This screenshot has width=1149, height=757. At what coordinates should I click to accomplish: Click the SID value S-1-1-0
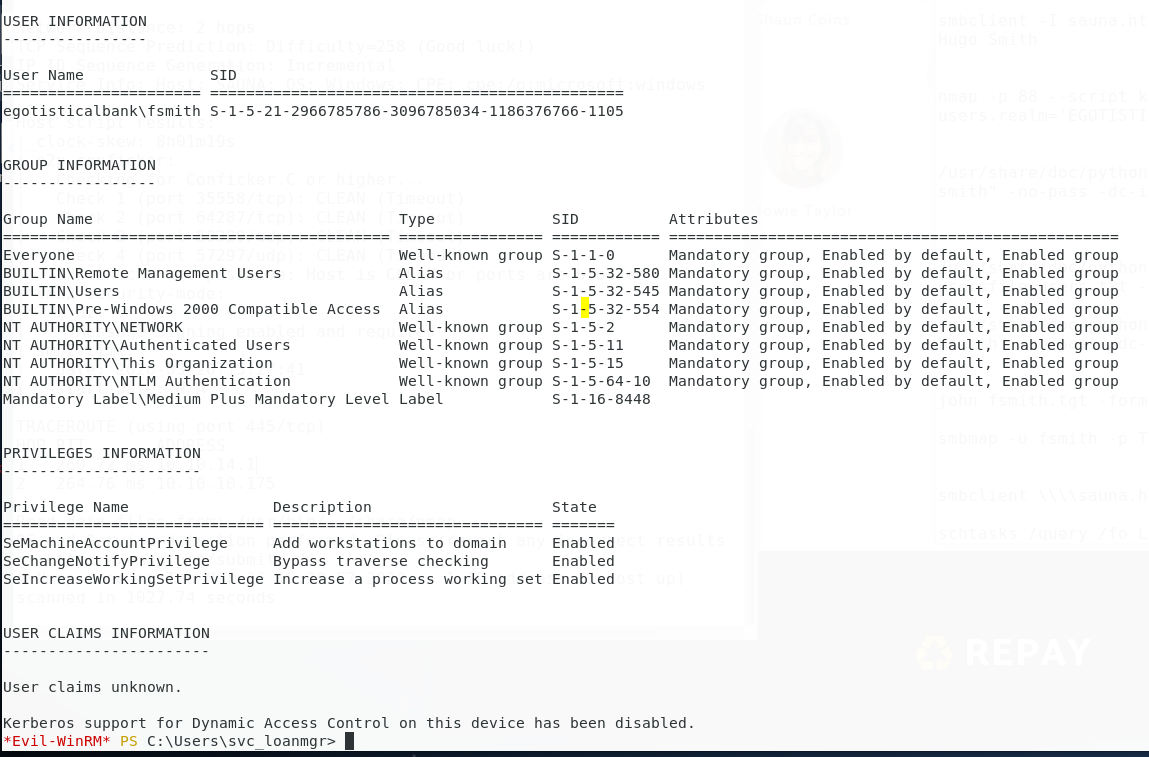pyautogui.click(x=583, y=255)
